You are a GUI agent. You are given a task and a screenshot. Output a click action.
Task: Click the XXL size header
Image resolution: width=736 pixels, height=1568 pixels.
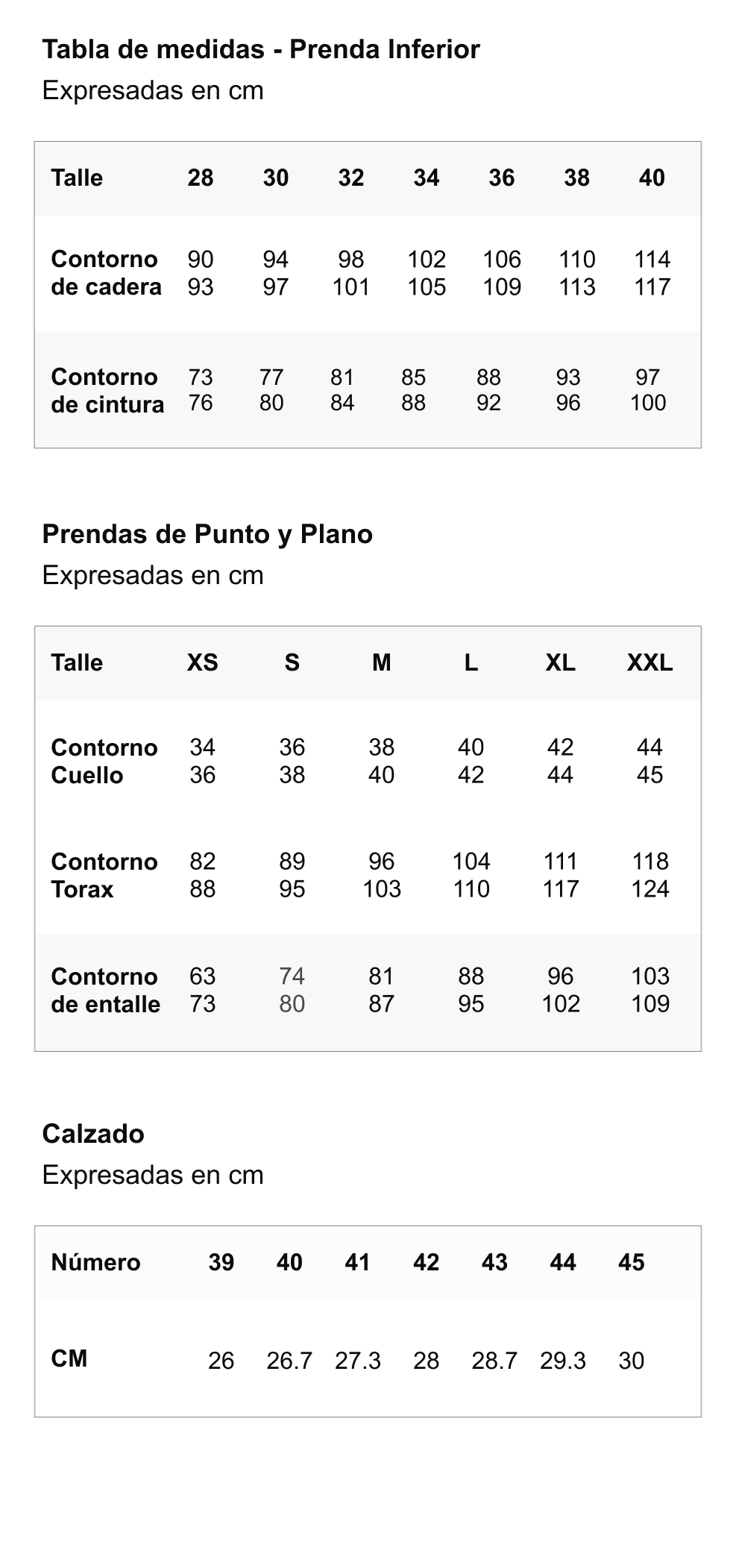tap(649, 662)
